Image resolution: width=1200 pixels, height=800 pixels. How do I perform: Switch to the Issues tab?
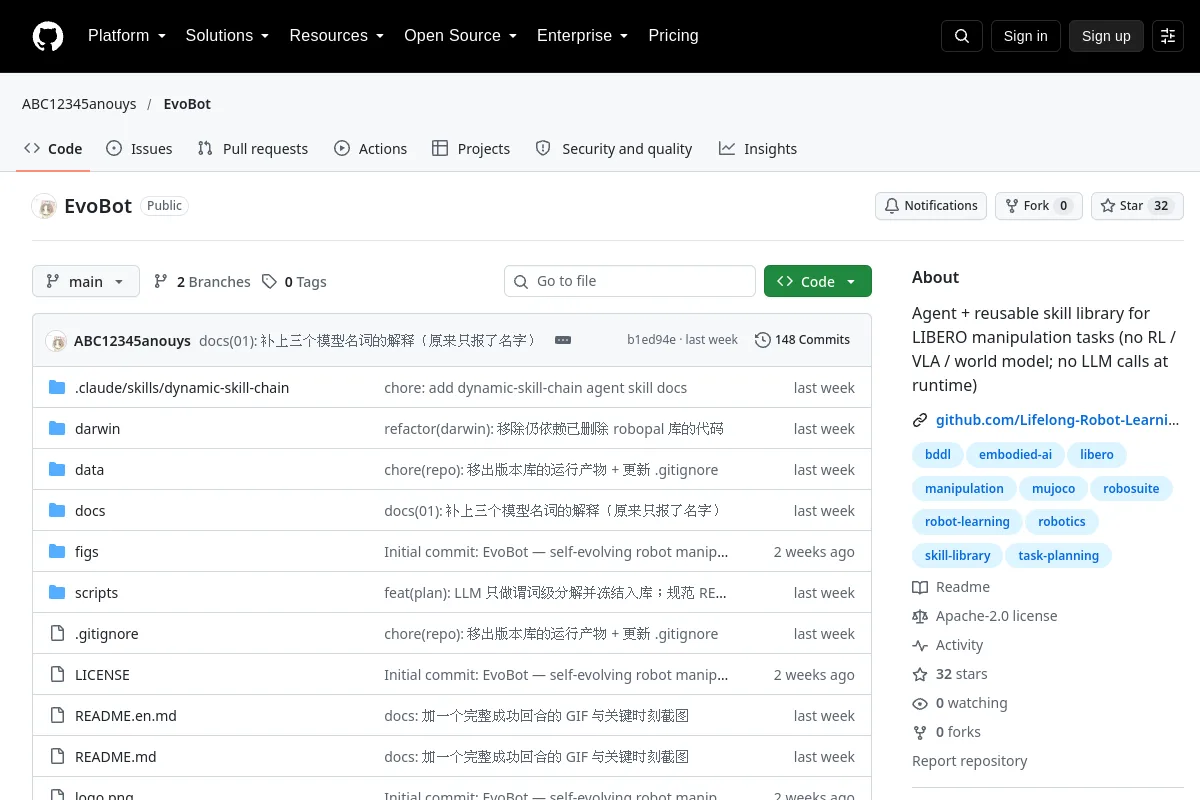tap(139, 149)
